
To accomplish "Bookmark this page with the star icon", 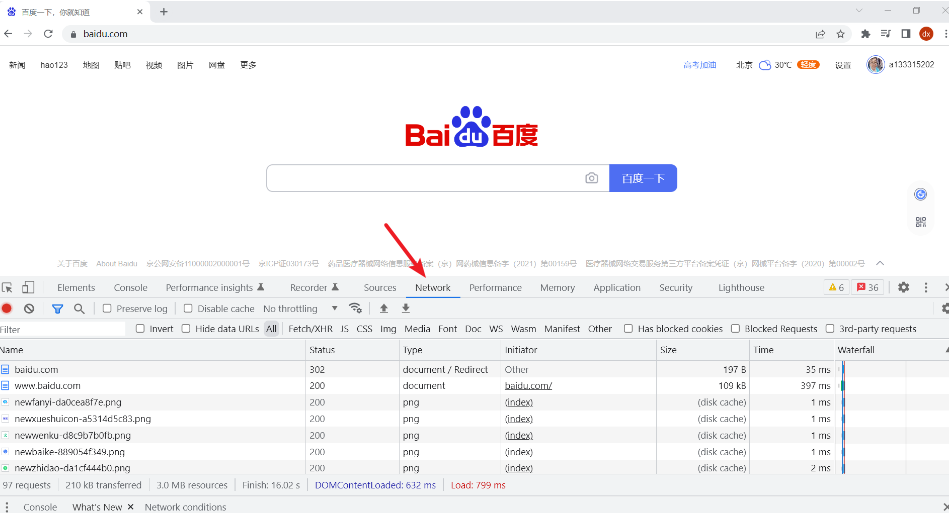I will tap(840, 34).
